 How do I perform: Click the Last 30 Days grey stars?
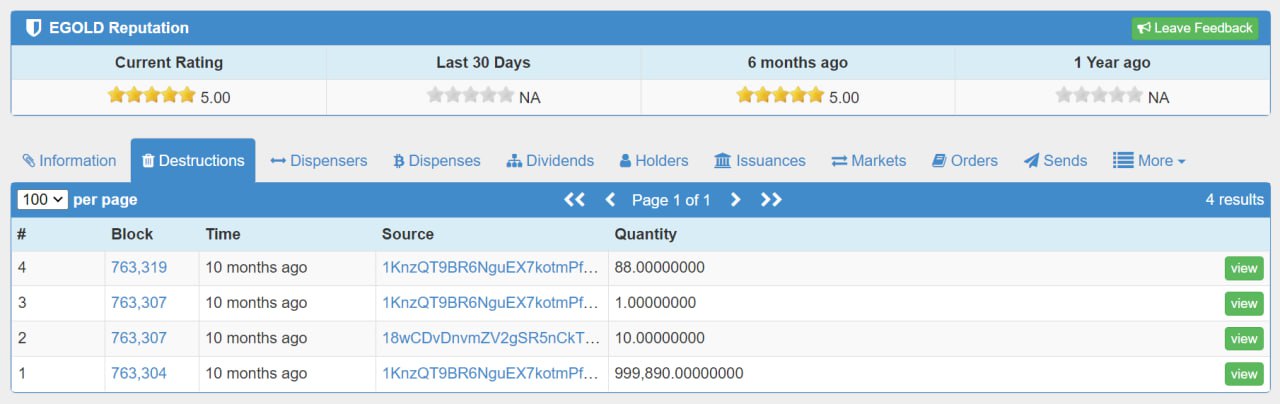[x=470, y=96]
